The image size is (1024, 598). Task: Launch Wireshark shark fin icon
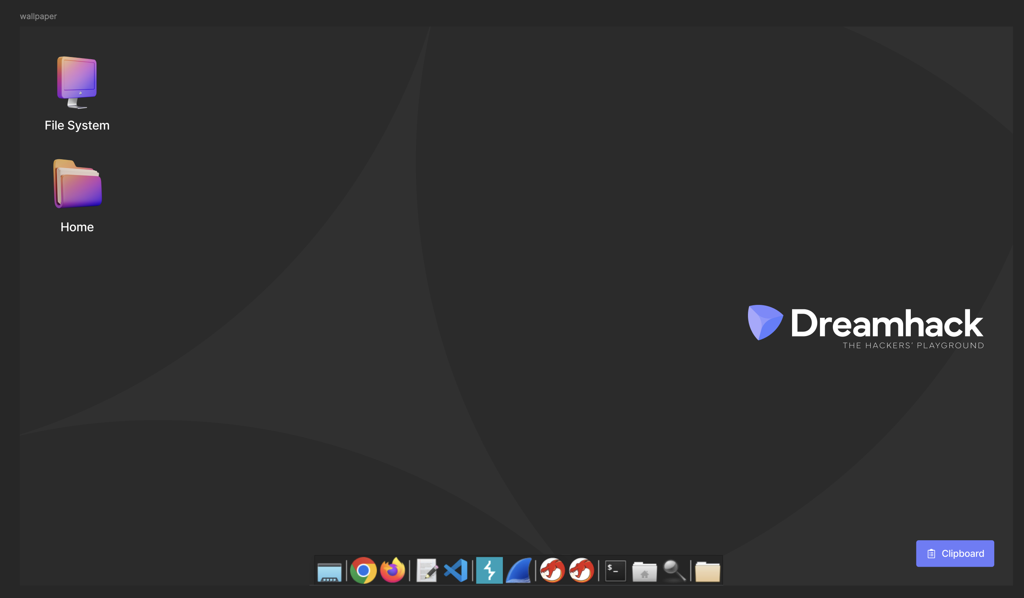coord(519,571)
